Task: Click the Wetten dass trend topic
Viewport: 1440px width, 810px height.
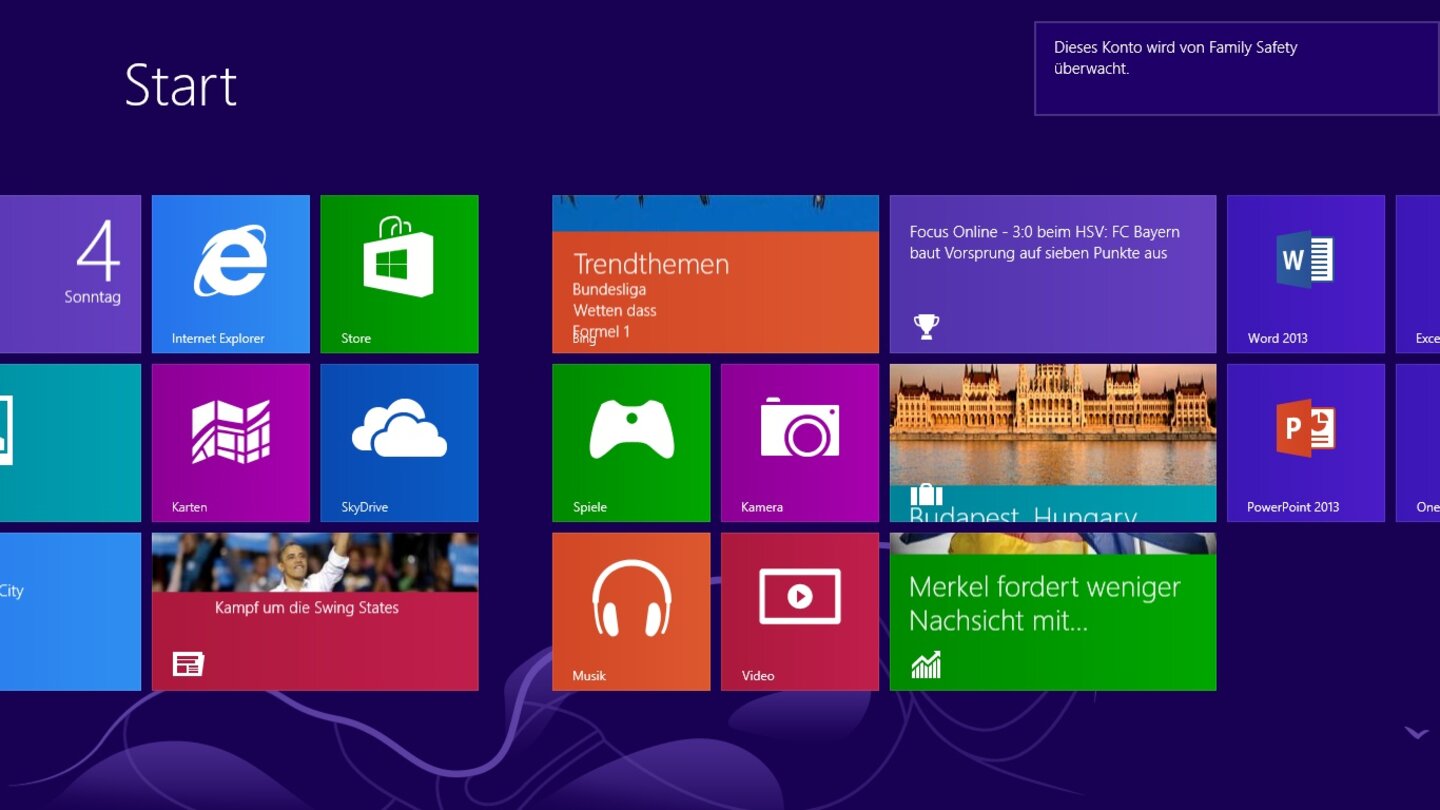Action: (615, 310)
